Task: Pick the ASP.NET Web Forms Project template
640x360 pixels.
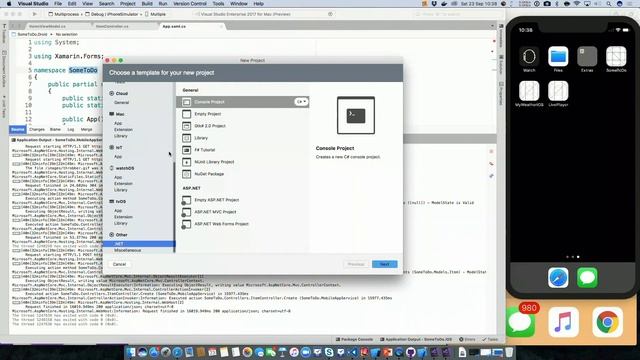Action: (x=242, y=224)
